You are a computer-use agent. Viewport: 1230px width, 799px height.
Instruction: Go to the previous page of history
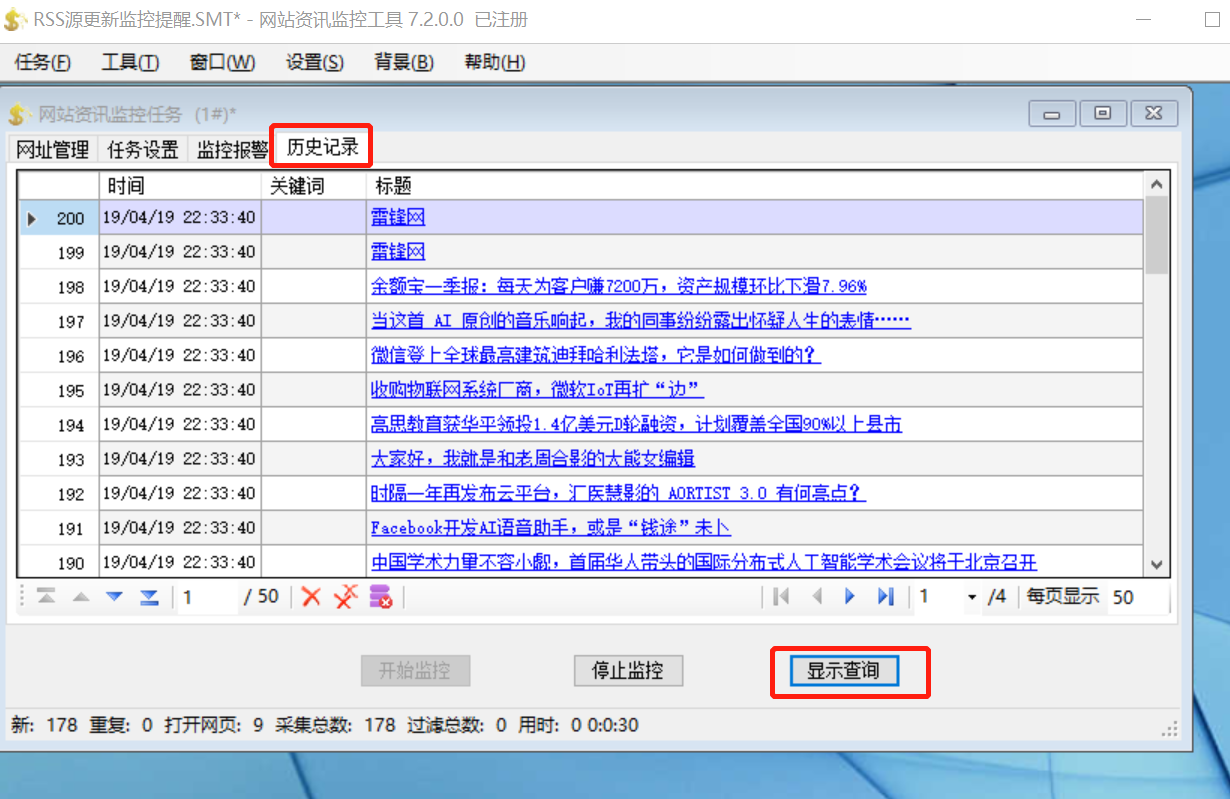[x=816, y=596]
